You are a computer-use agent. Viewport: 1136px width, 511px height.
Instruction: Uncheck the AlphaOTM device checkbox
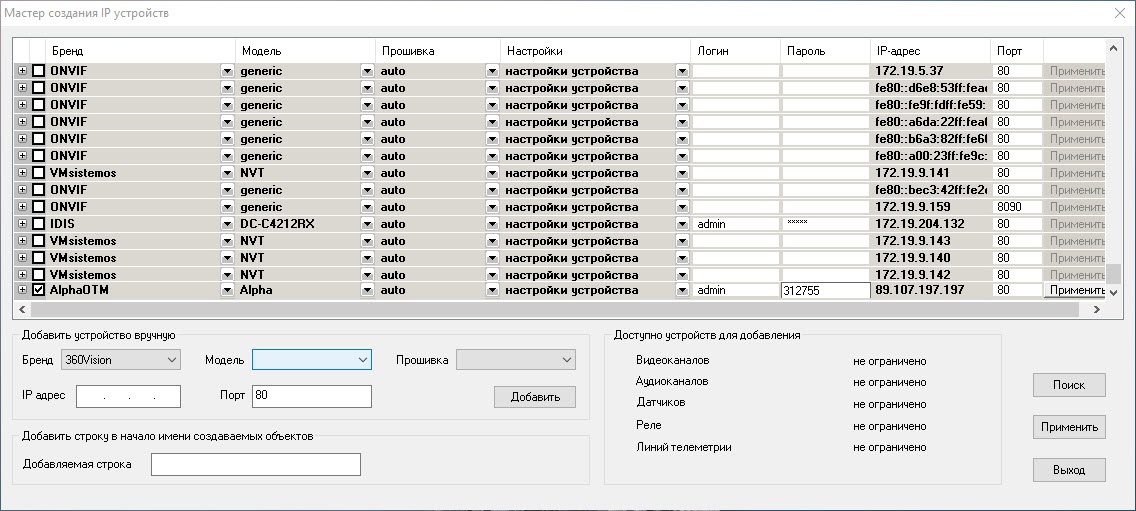pos(39,291)
